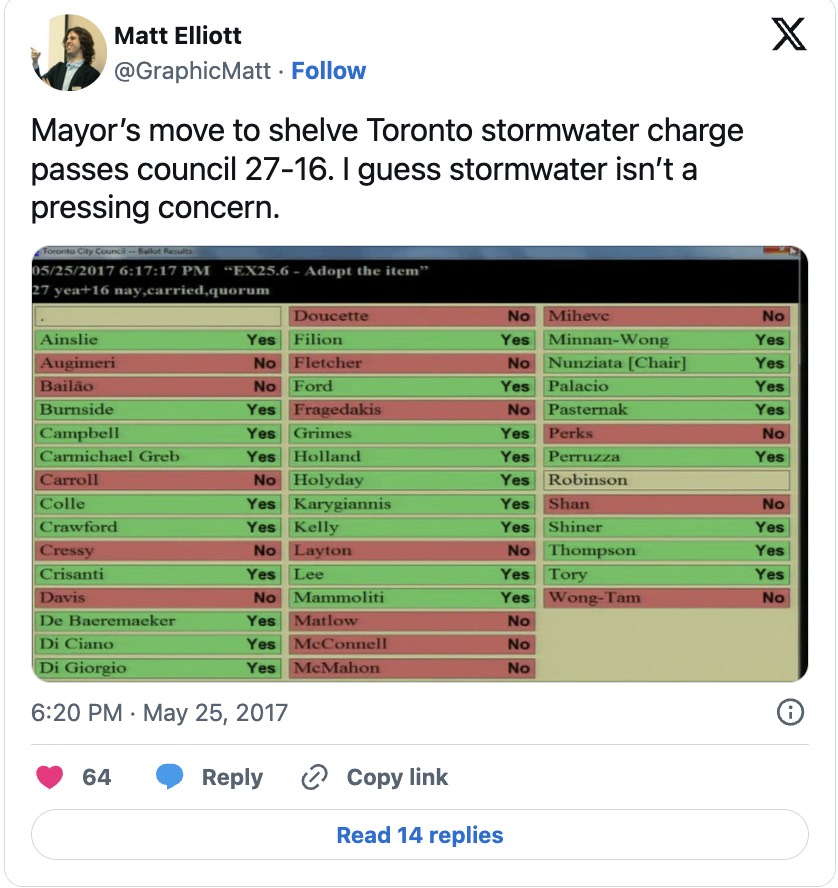Open the Matt Elliott display name

click(x=178, y=36)
